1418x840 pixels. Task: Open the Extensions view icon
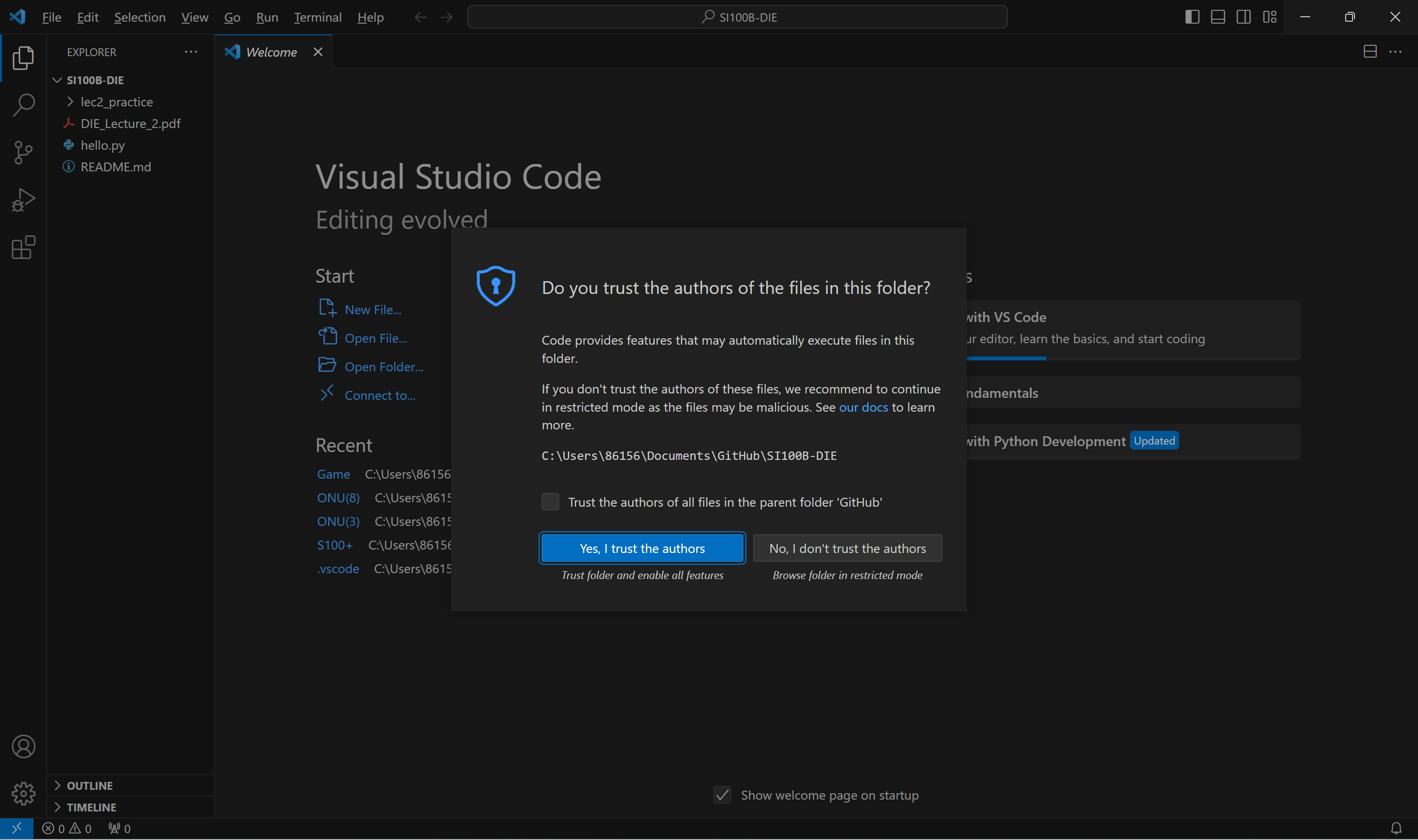point(23,248)
